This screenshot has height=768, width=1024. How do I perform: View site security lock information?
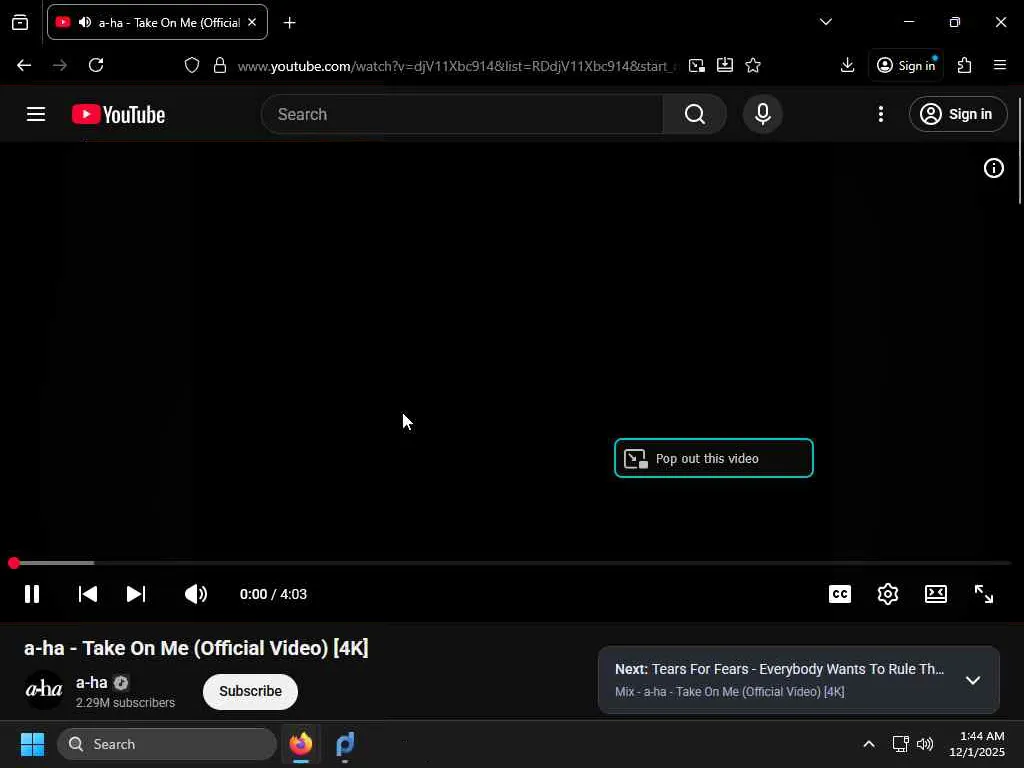220,65
